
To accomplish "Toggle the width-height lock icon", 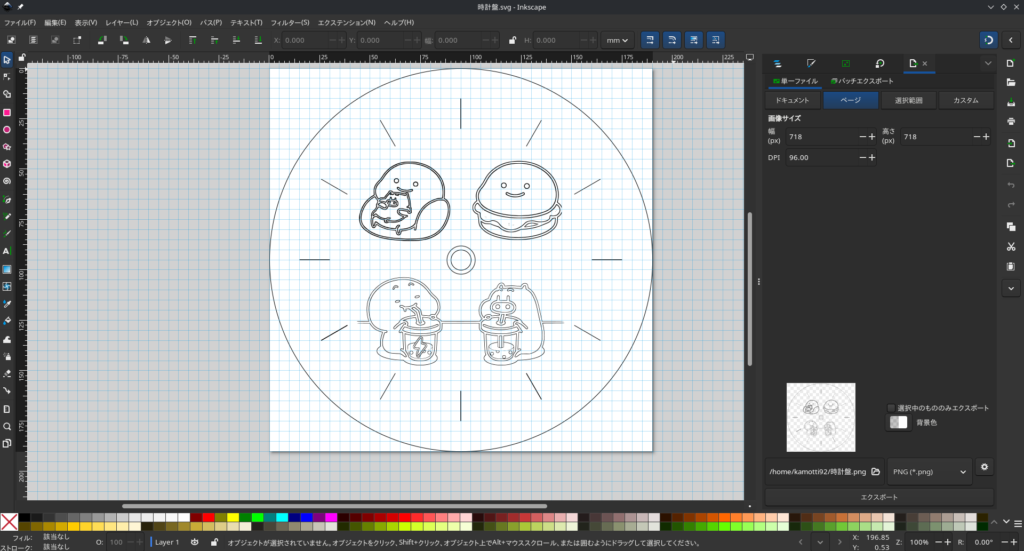I will tap(512, 40).
